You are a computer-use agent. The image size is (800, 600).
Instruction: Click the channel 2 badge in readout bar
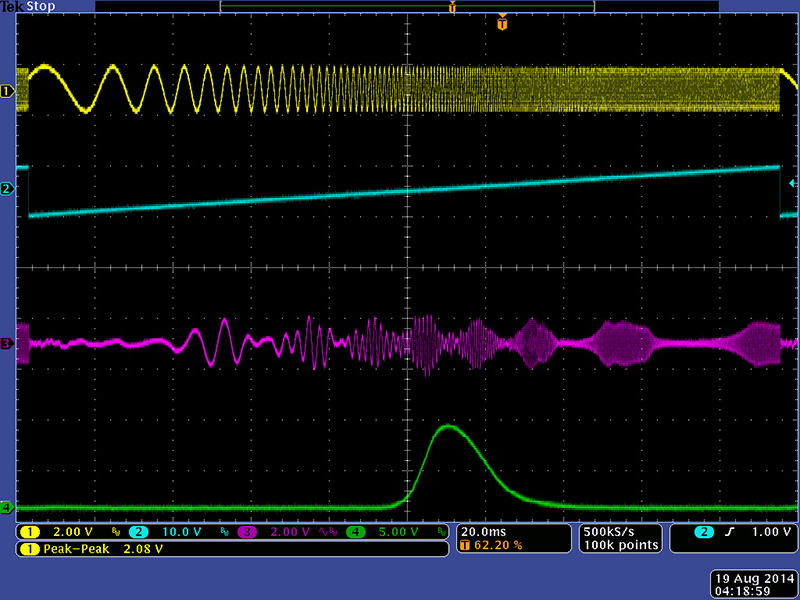(x=138, y=532)
